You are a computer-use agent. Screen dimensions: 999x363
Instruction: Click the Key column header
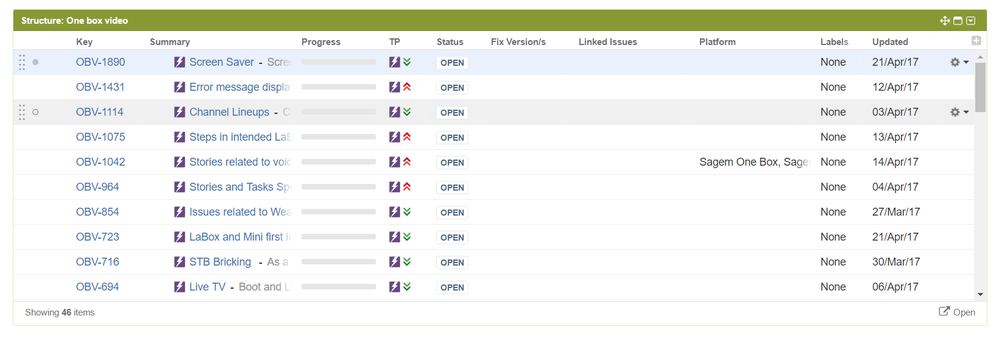point(84,42)
